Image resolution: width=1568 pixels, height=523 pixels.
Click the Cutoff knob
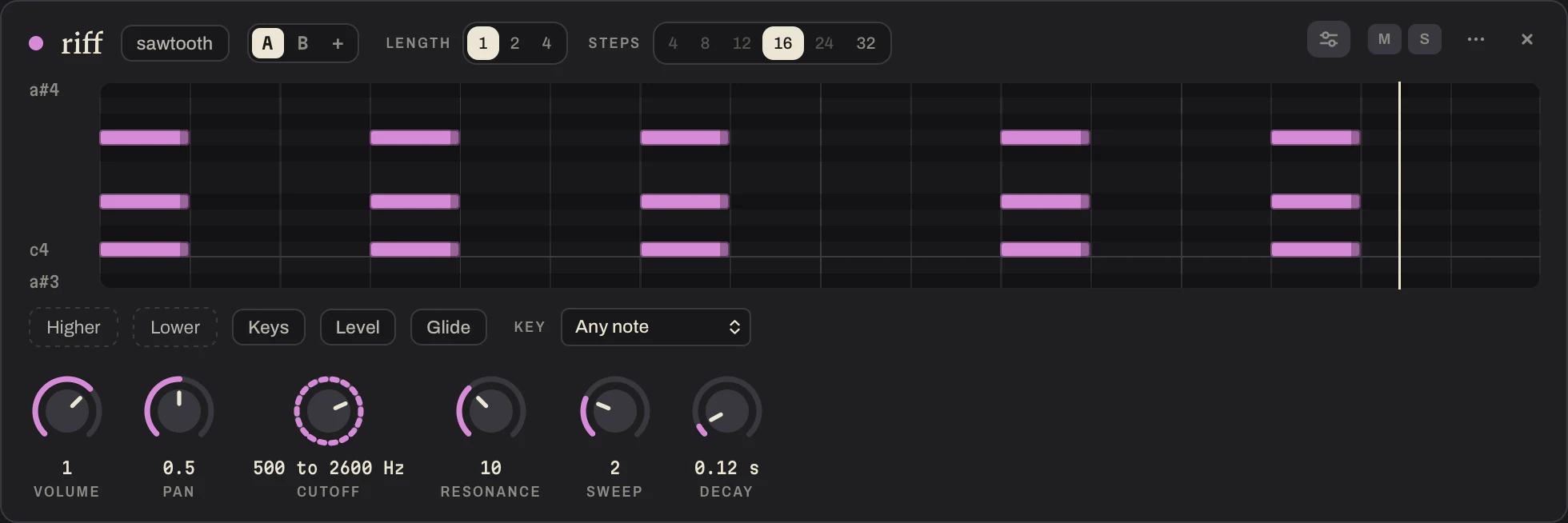click(x=329, y=411)
